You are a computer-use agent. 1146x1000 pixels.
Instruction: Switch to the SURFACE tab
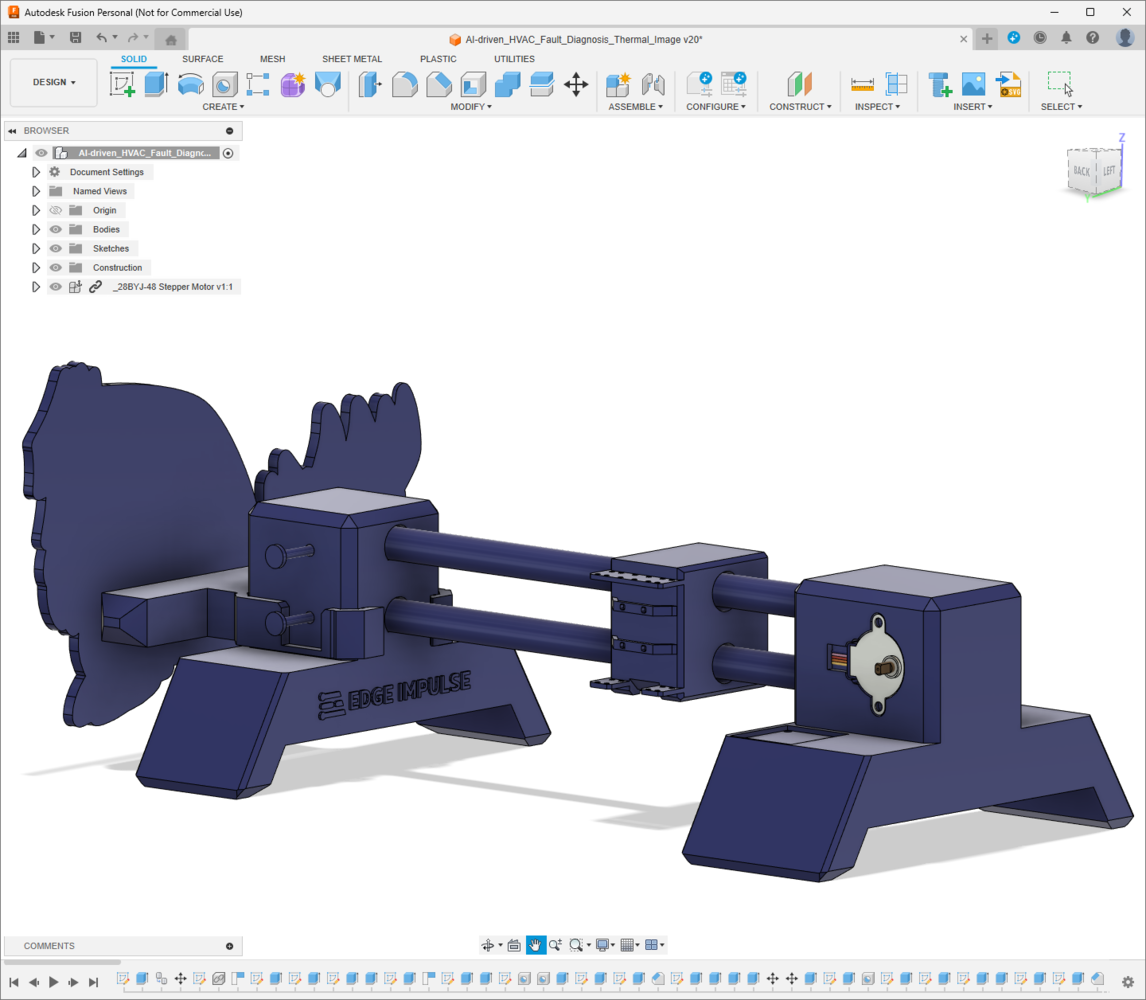(202, 59)
